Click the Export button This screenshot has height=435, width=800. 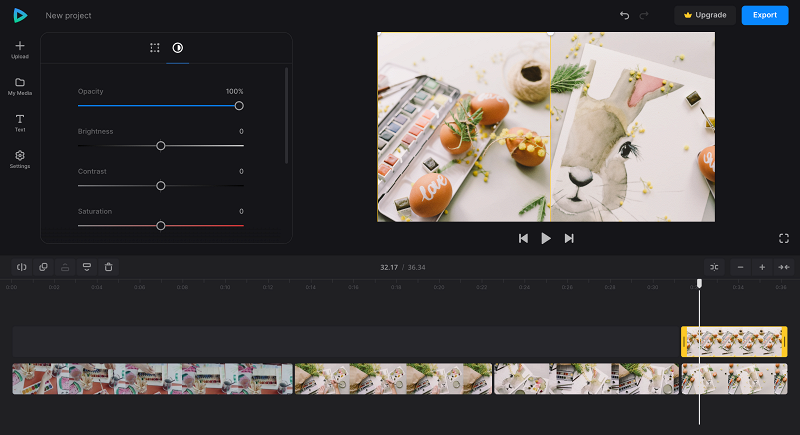click(765, 15)
